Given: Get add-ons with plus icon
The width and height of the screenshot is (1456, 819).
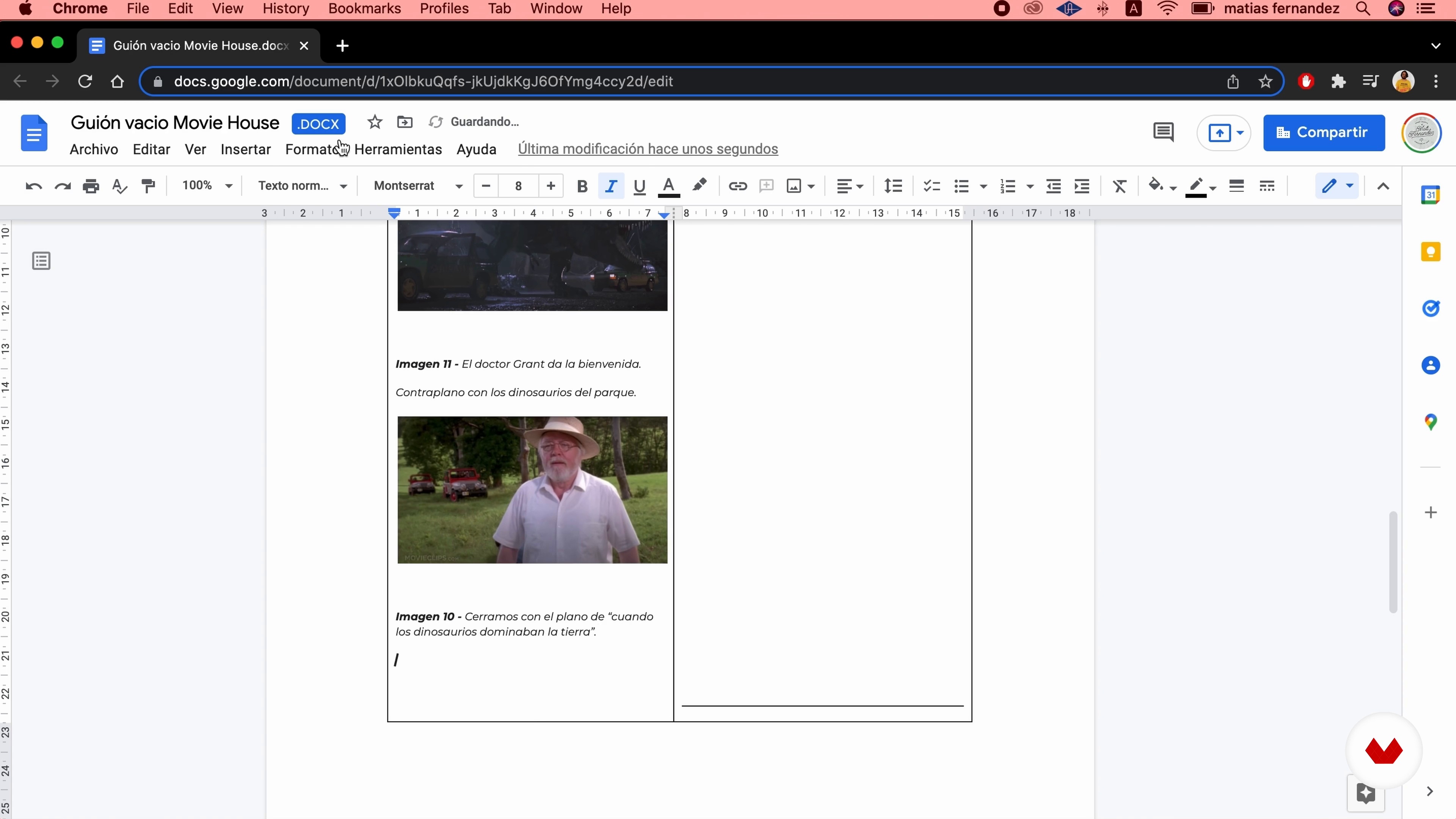Looking at the screenshot, I should click(1431, 513).
